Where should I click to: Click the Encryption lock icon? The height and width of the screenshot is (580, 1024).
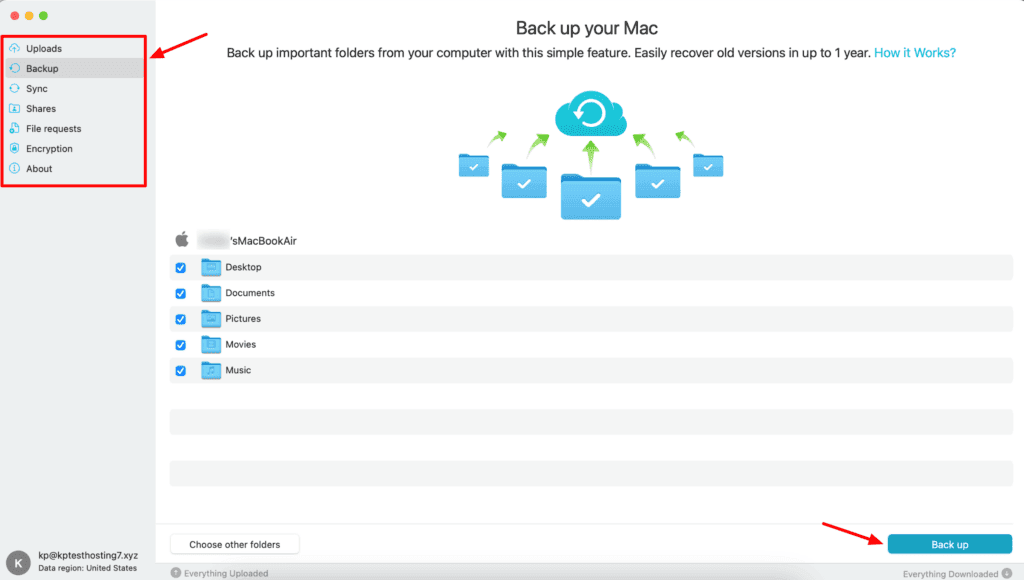[14, 148]
